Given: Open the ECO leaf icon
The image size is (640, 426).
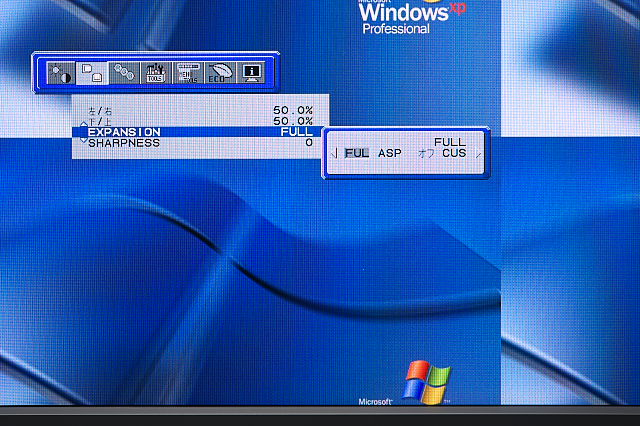Looking at the screenshot, I should click(218, 73).
